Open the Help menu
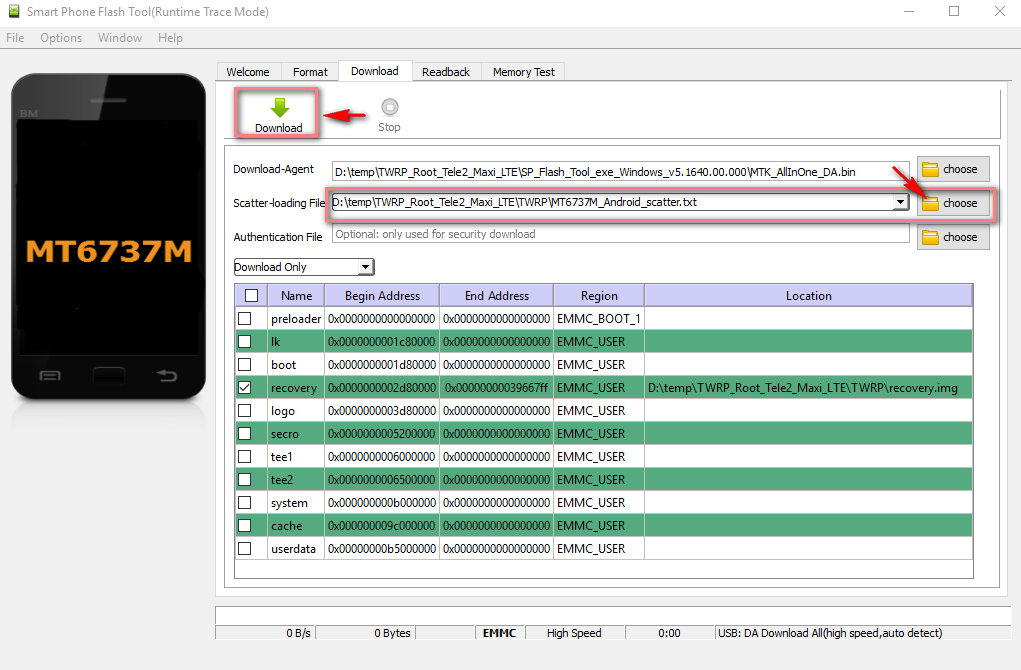 pos(170,38)
